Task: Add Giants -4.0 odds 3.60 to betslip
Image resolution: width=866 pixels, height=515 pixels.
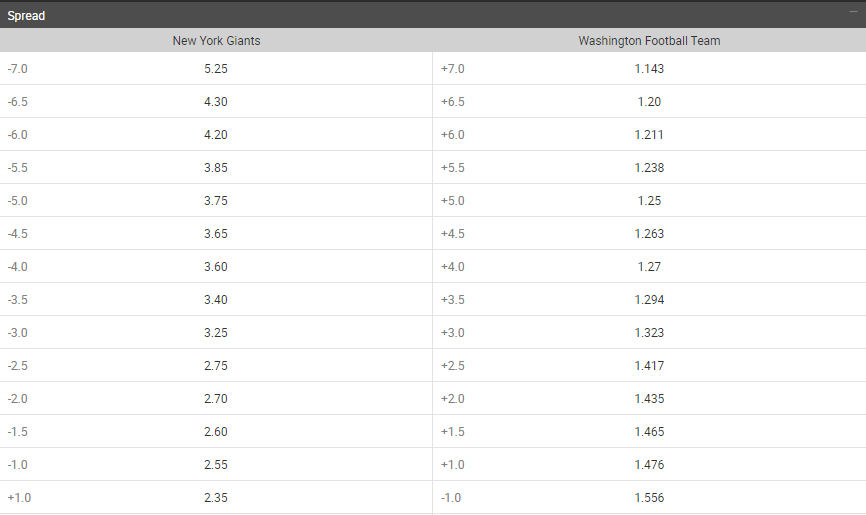Action: [216, 266]
